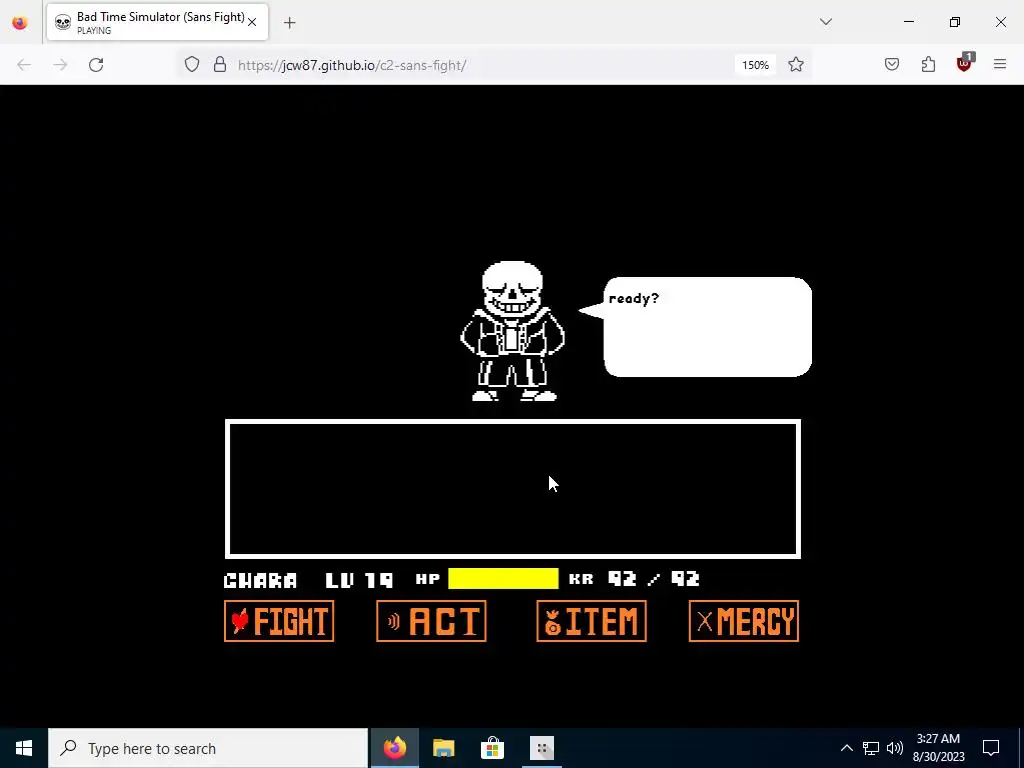This screenshot has width=1024, height=768.
Task: Expand the list all tabs dropdown
Action: click(x=825, y=22)
